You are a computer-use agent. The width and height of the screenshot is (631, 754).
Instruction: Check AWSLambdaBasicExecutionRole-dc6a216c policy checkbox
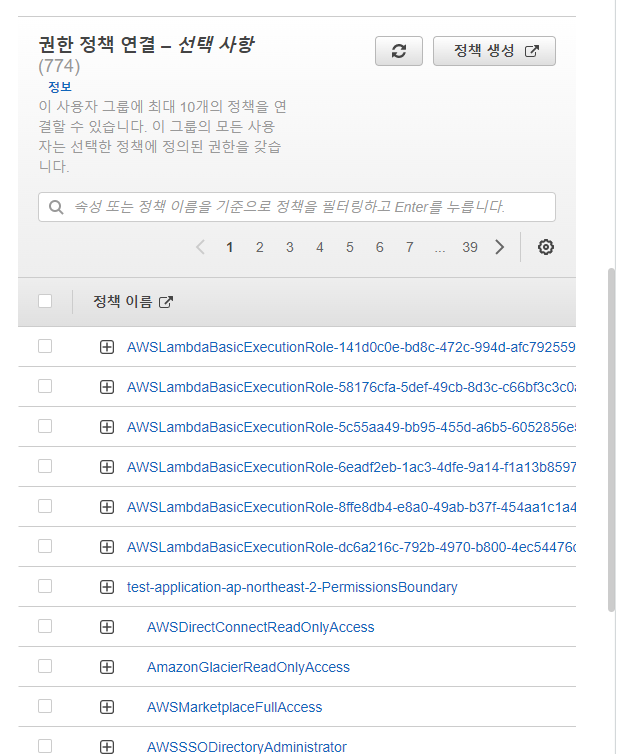[x=45, y=546]
